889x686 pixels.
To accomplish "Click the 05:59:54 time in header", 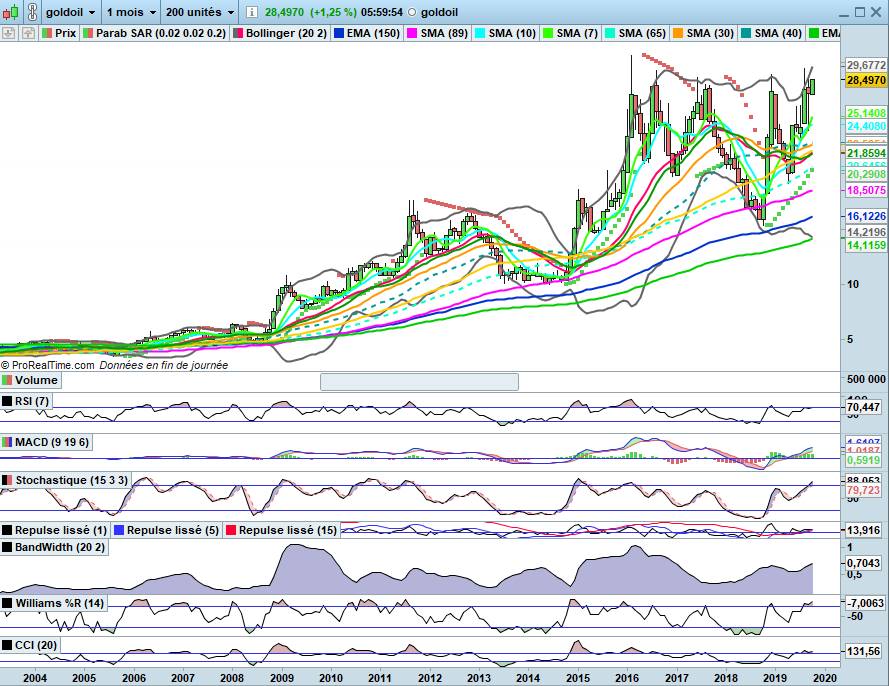I will coord(381,12).
